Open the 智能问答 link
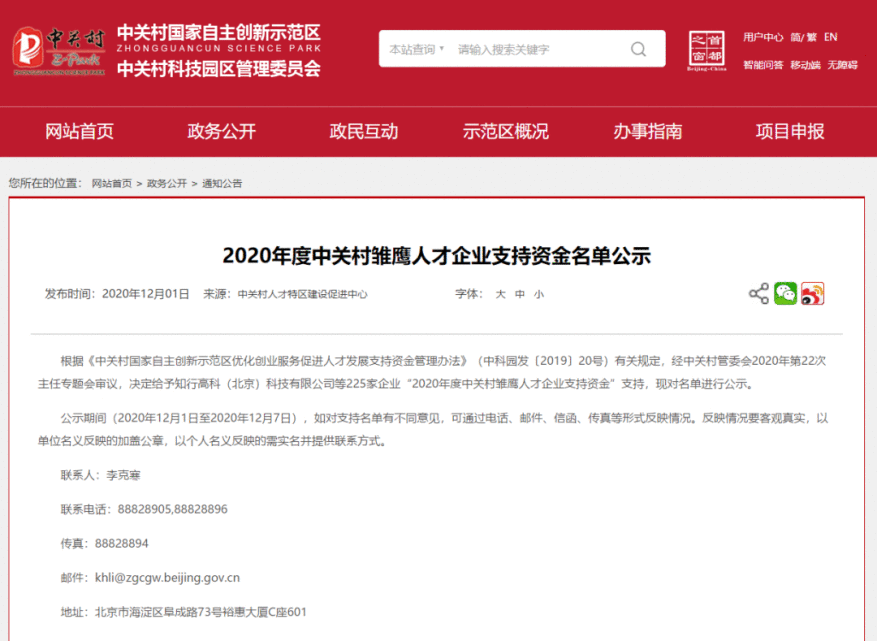This screenshot has width=877, height=641. [x=763, y=65]
